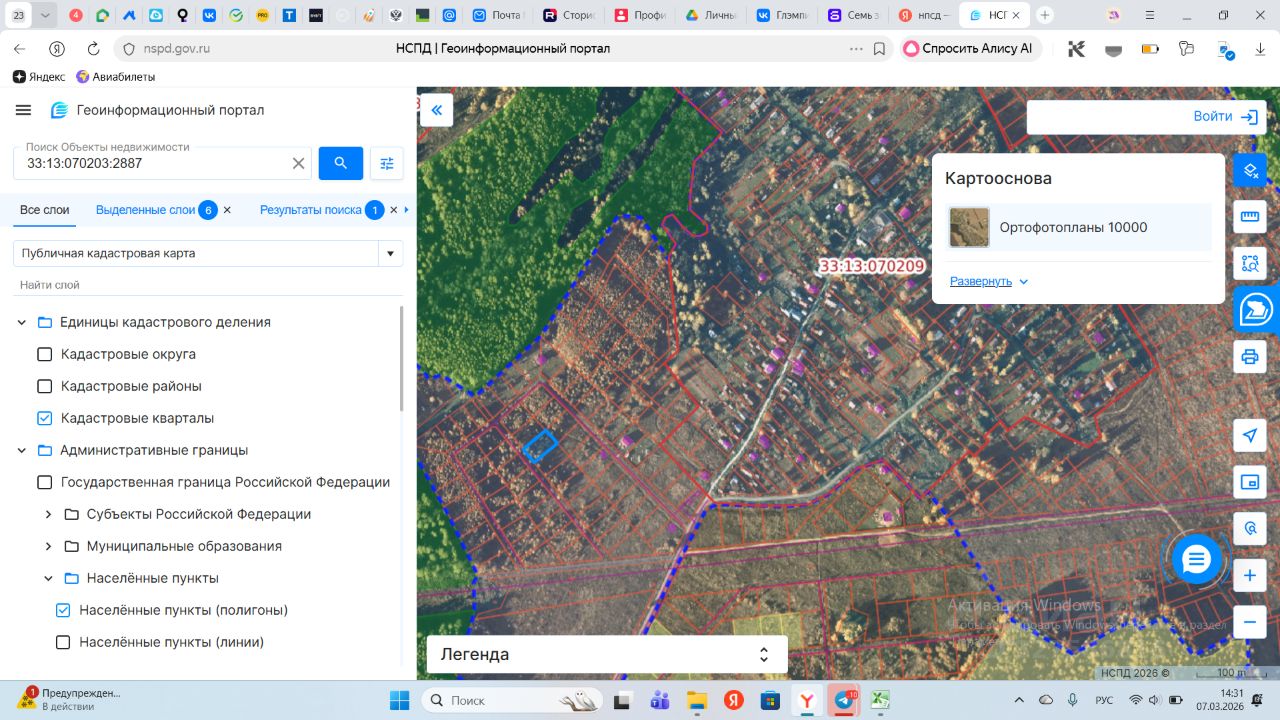Open the chat support bubble

tap(1196, 559)
